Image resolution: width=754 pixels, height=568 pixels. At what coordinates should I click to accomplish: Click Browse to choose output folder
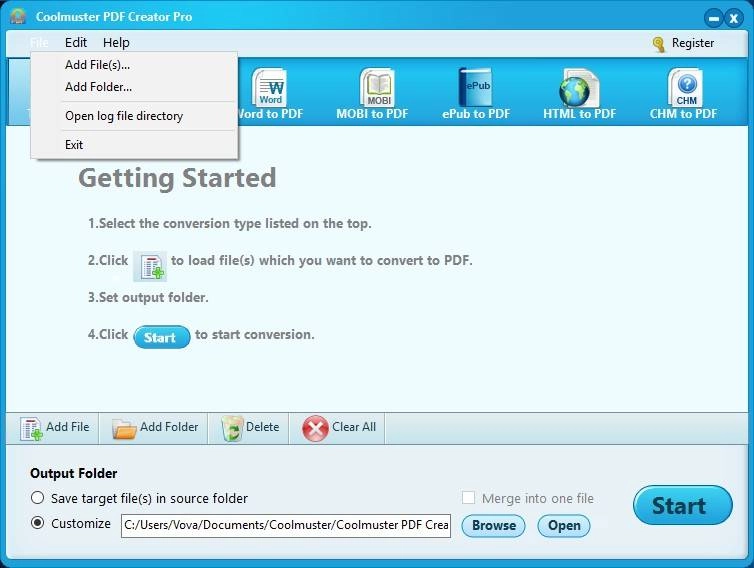point(493,525)
